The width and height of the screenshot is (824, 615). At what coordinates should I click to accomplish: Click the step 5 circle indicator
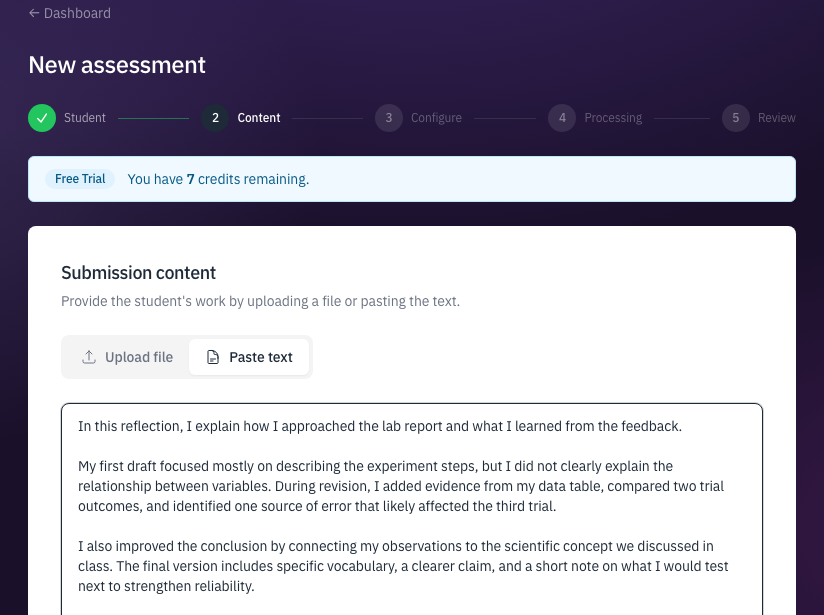(735, 117)
